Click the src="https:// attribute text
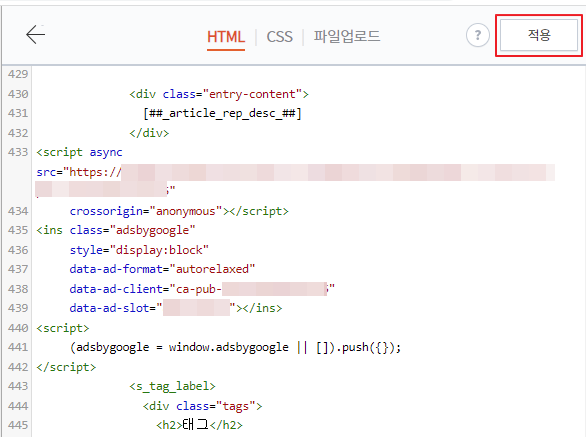586x437 pixels. 79,172
